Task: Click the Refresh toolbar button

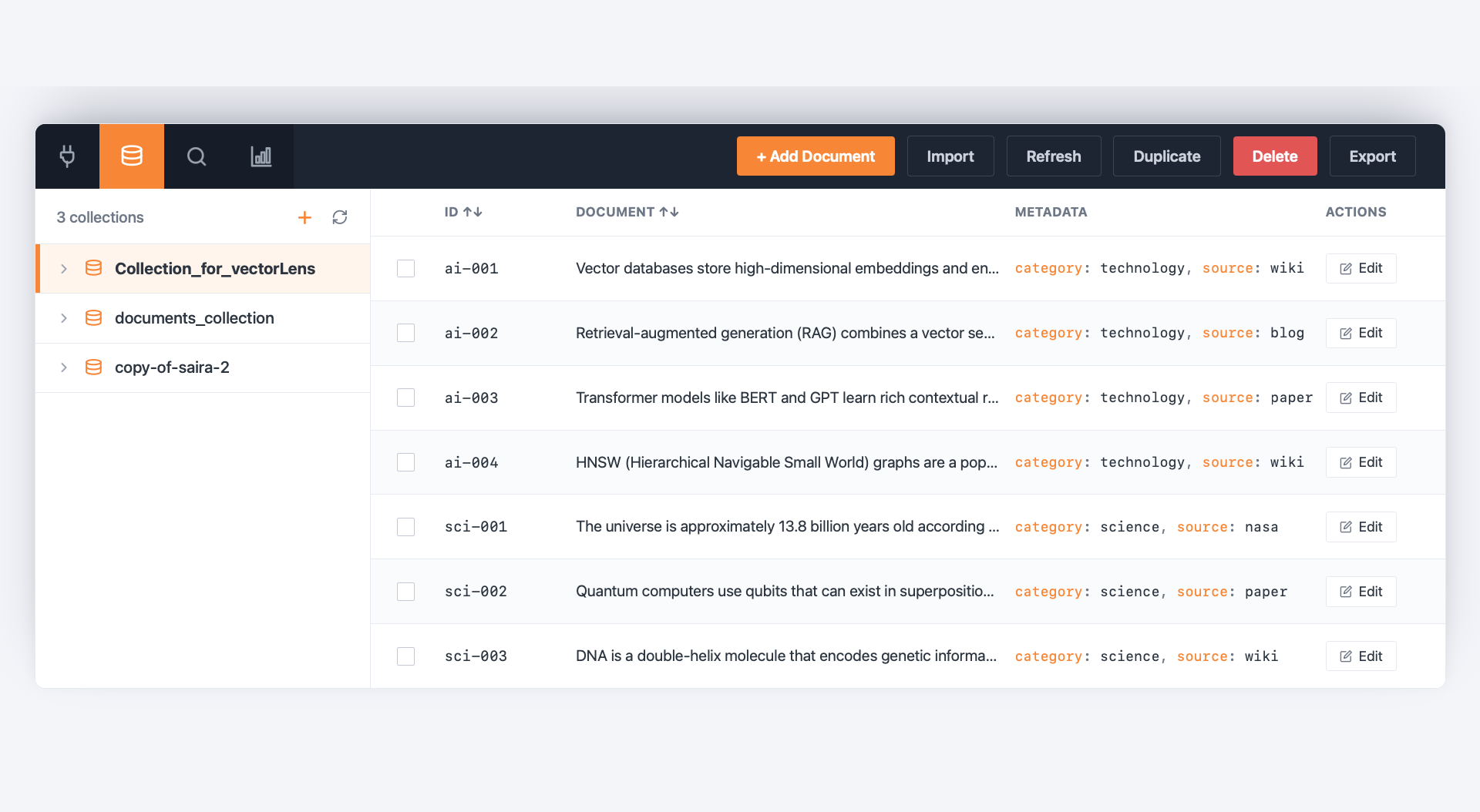Action: pyautogui.click(x=1054, y=156)
